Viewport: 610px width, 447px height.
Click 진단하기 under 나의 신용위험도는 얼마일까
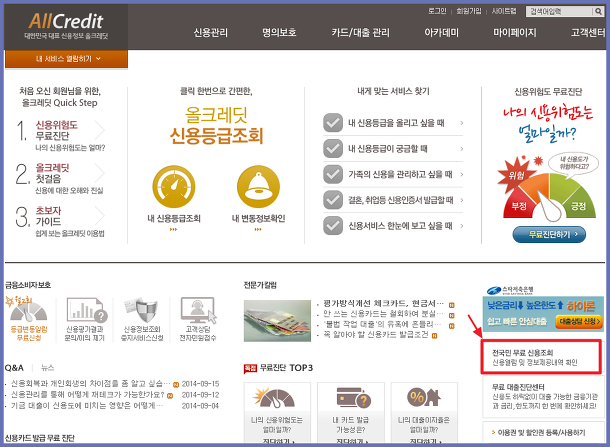[x=277, y=441]
